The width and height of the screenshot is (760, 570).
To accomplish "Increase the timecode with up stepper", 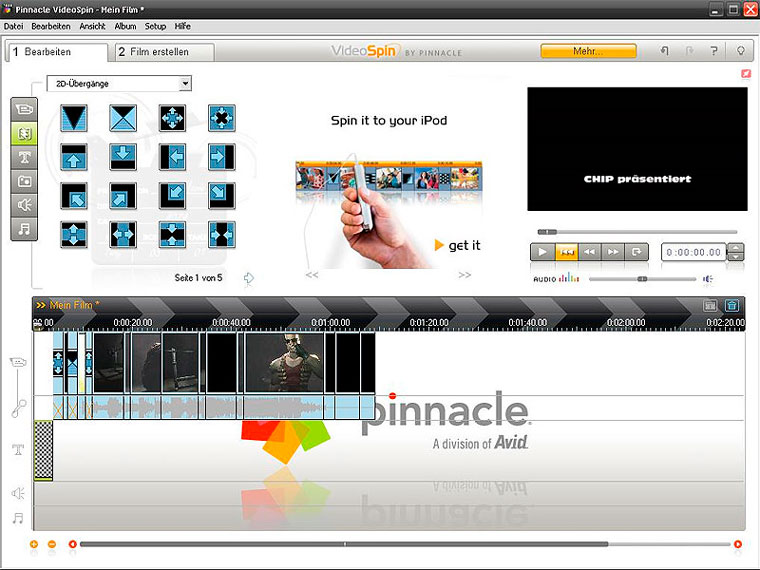I will 736,248.
